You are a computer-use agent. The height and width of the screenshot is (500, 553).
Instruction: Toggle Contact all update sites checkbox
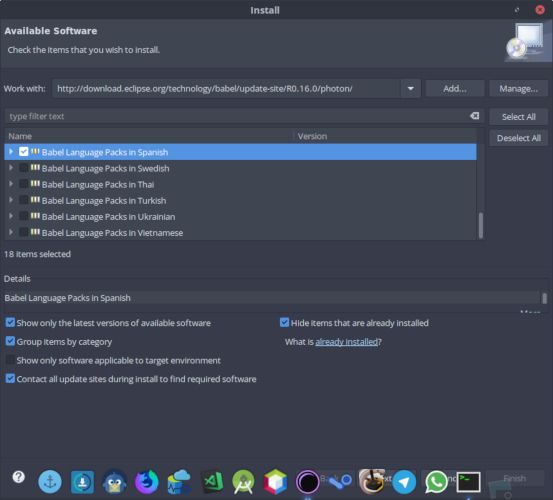(x=10, y=379)
